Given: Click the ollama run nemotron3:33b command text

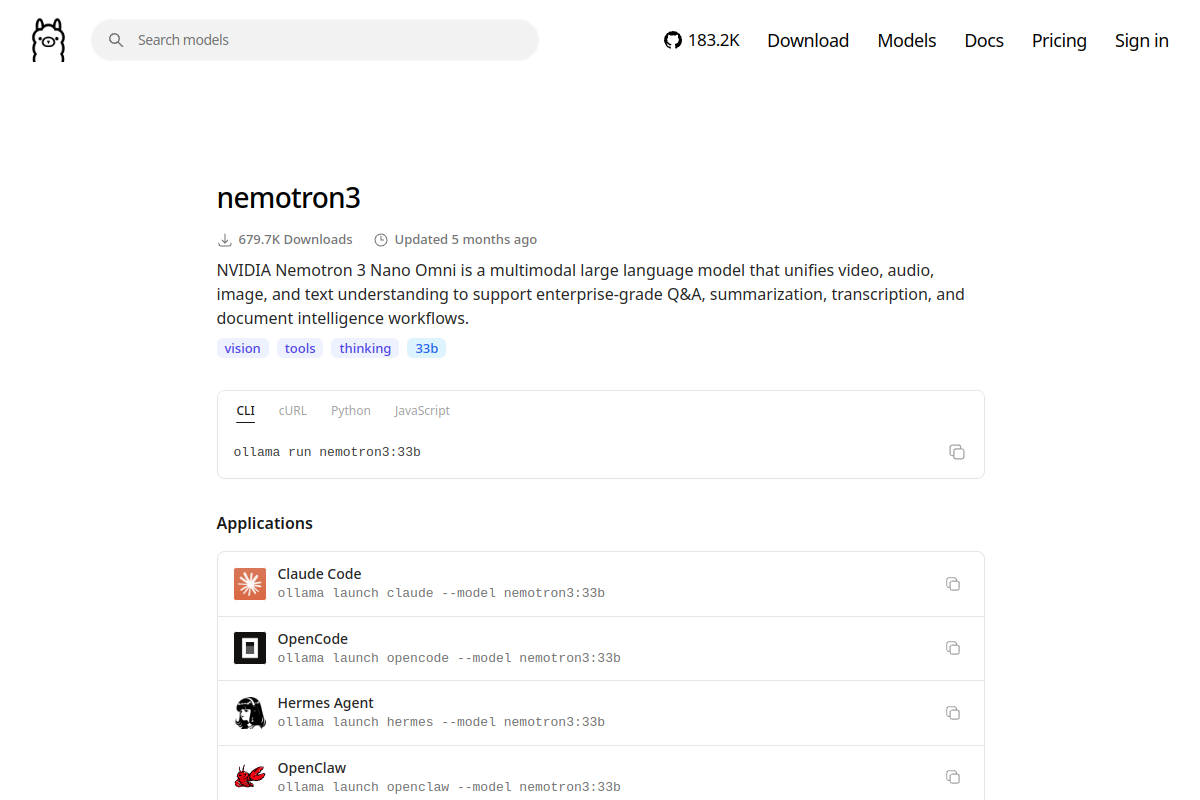Looking at the screenshot, I should click(327, 452).
